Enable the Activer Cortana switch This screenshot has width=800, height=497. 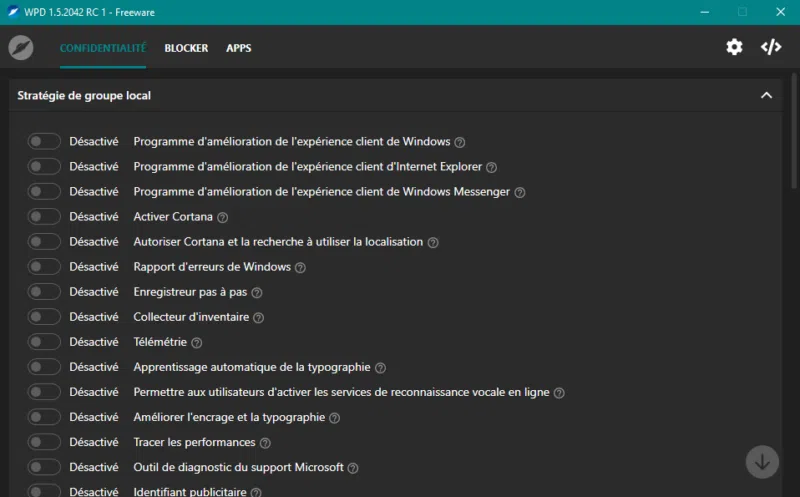pos(44,216)
